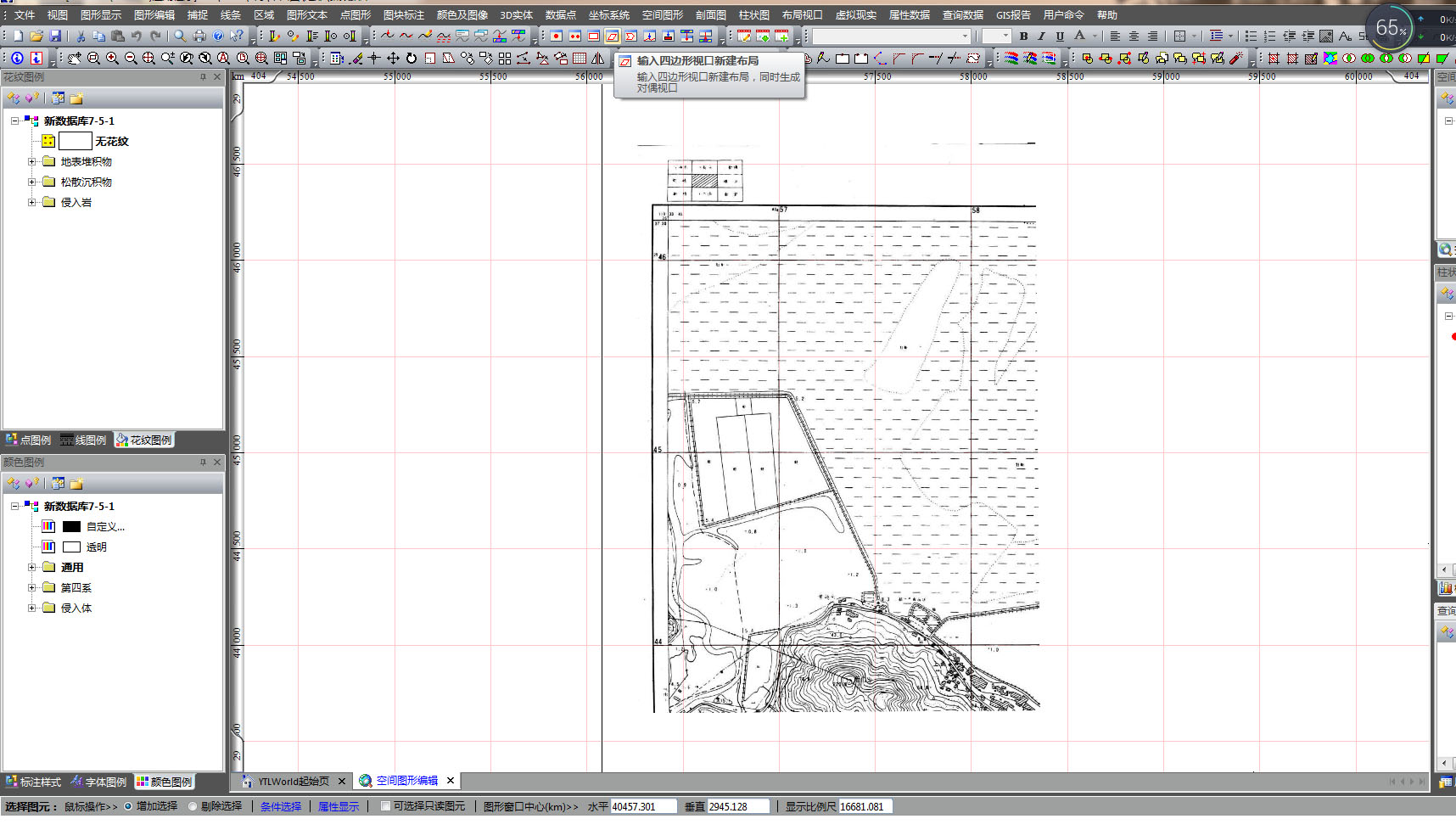This screenshot has width=1456, height=830.
Task: Click the rectangle viewport layout icon
Action: 594,36
